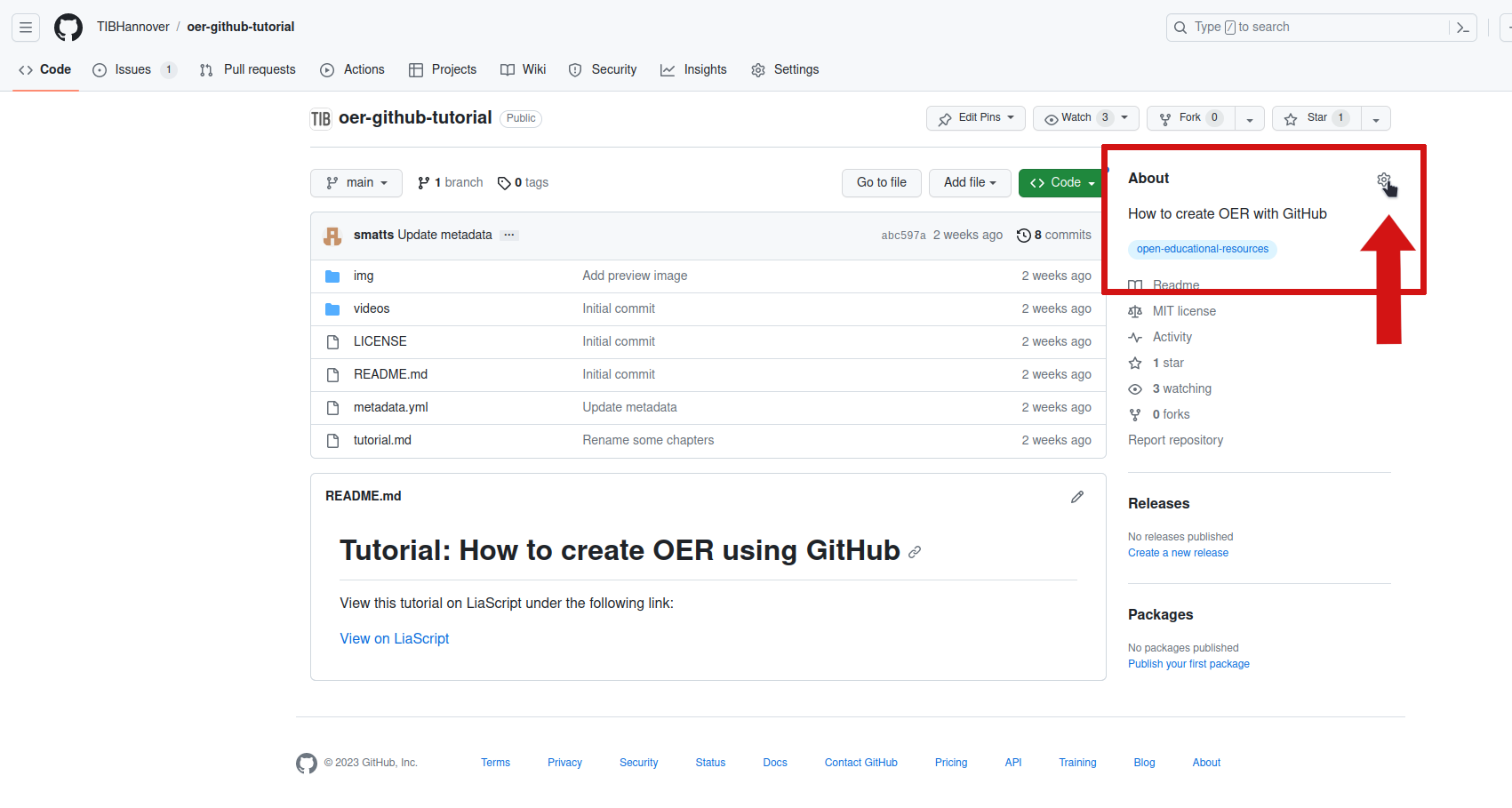The width and height of the screenshot is (1512, 808).
Task: Open 'Add preview image' commit message
Action: pyautogui.click(x=635, y=276)
